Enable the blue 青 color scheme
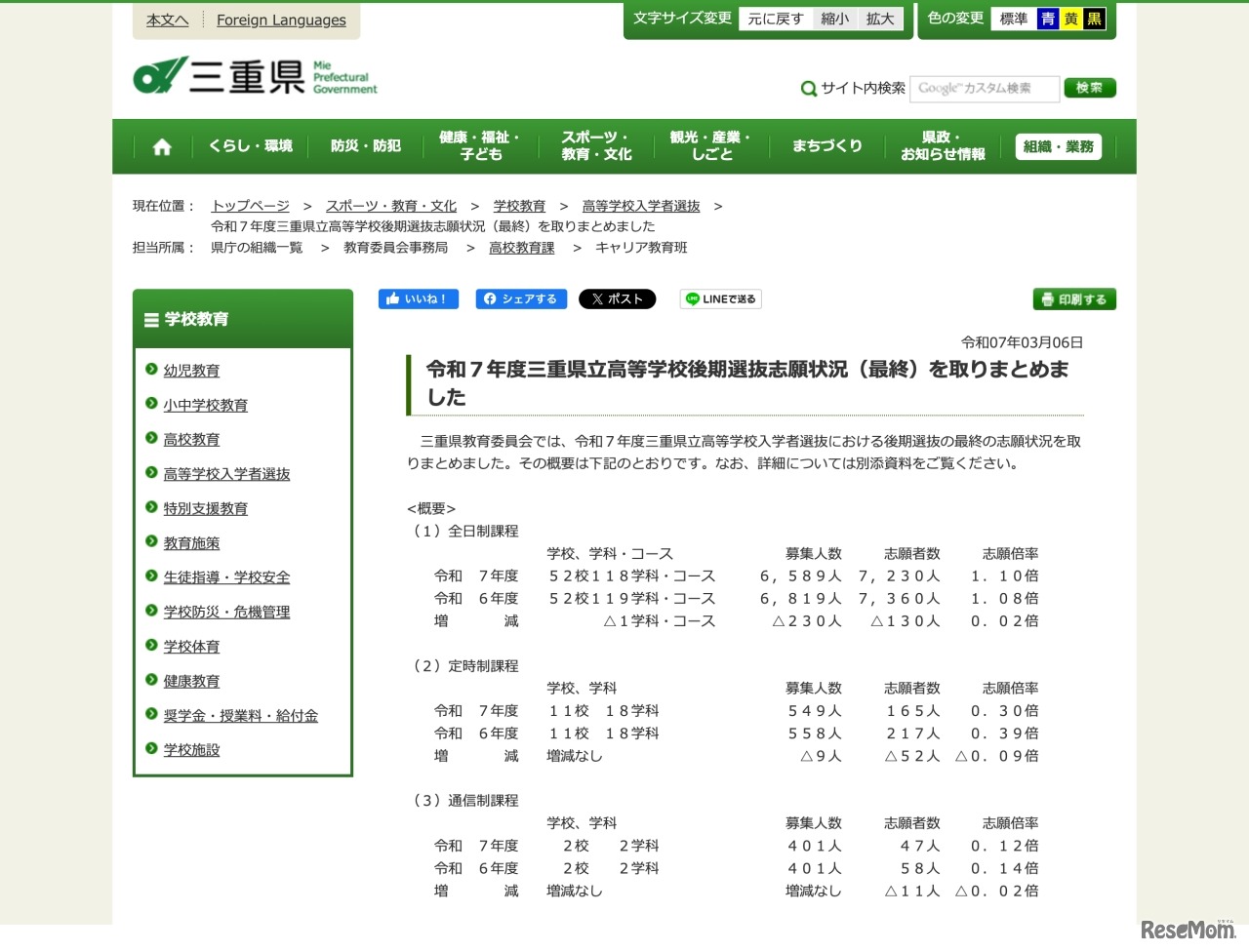The height and width of the screenshot is (952, 1249). (1046, 18)
